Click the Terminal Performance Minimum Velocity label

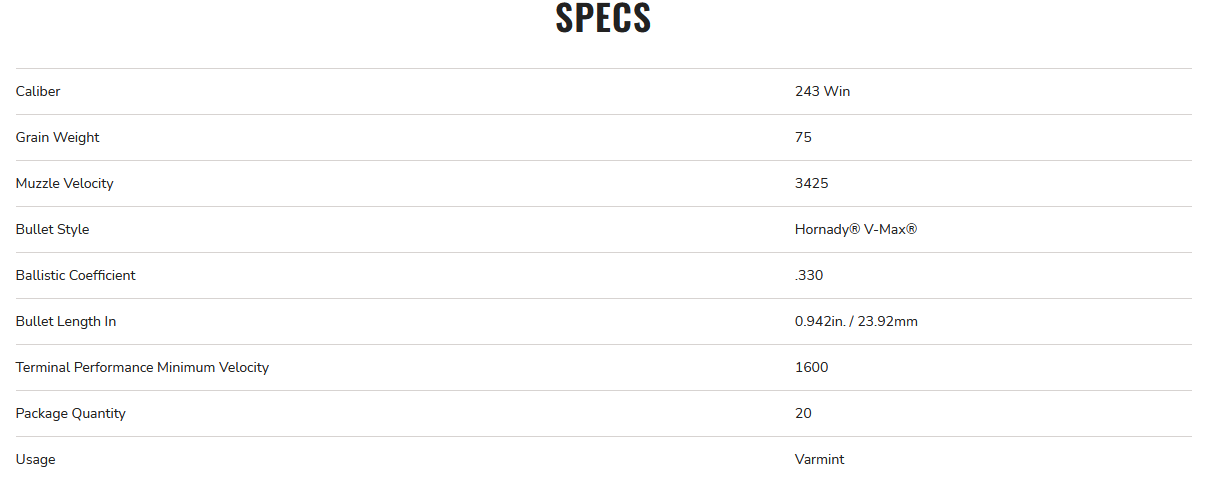point(142,367)
